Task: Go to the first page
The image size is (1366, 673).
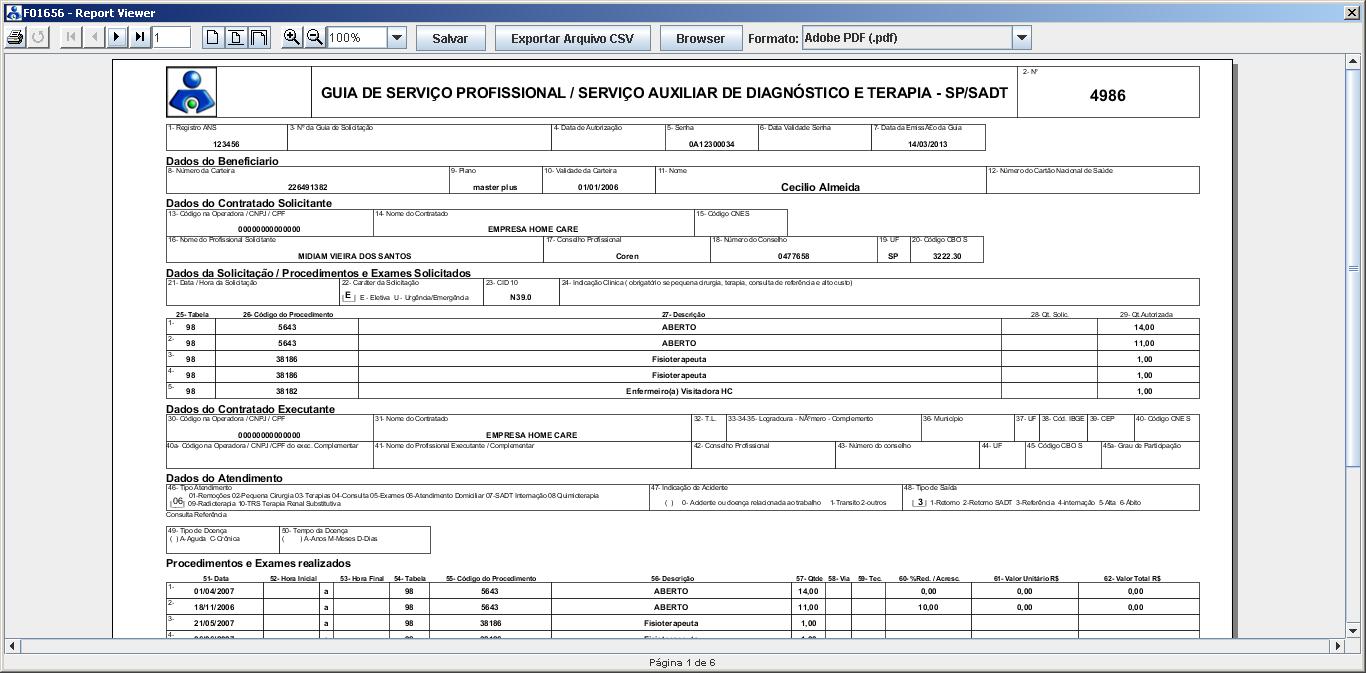Action: 71,38
